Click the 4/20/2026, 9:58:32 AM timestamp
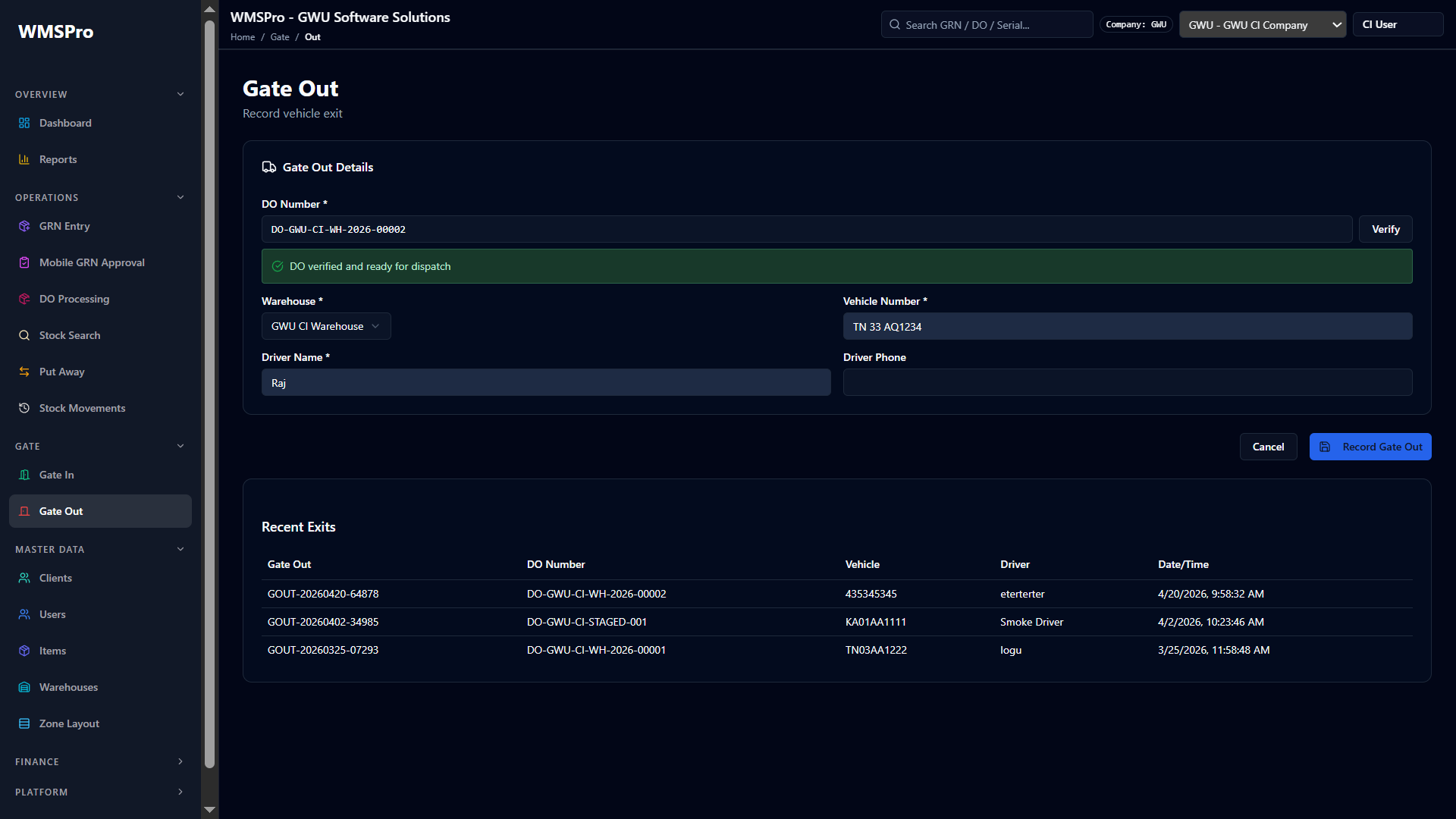Image resolution: width=1456 pixels, height=819 pixels. (x=1211, y=594)
